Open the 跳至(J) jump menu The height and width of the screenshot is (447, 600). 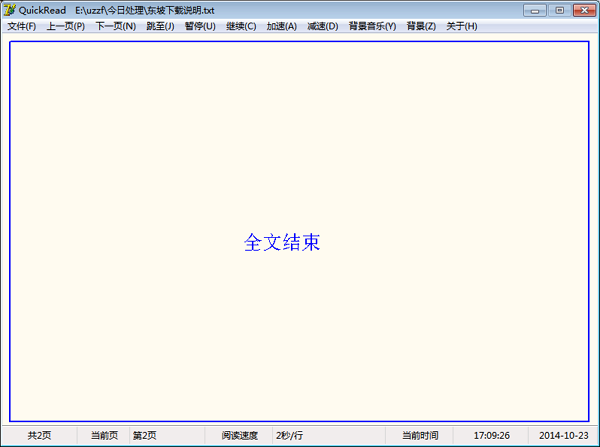pos(160,26)
